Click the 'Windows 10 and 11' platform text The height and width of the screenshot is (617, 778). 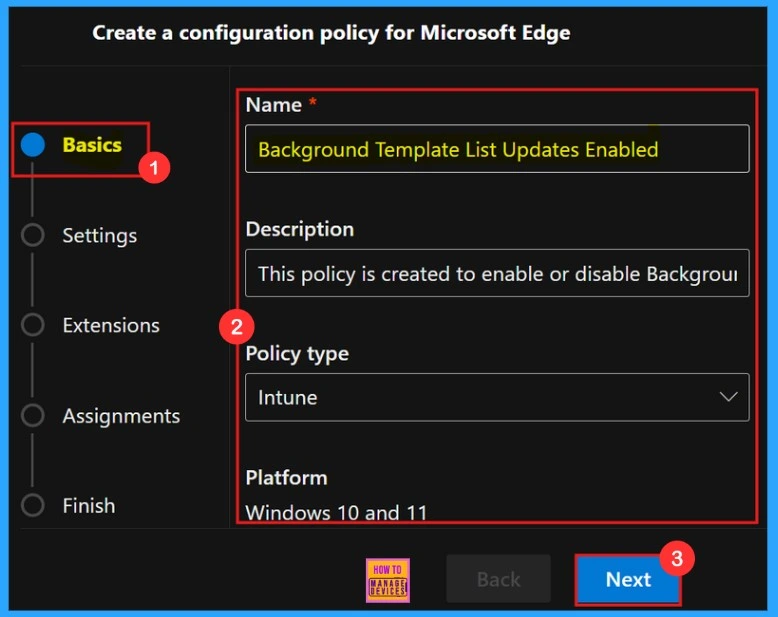point(336,512)
